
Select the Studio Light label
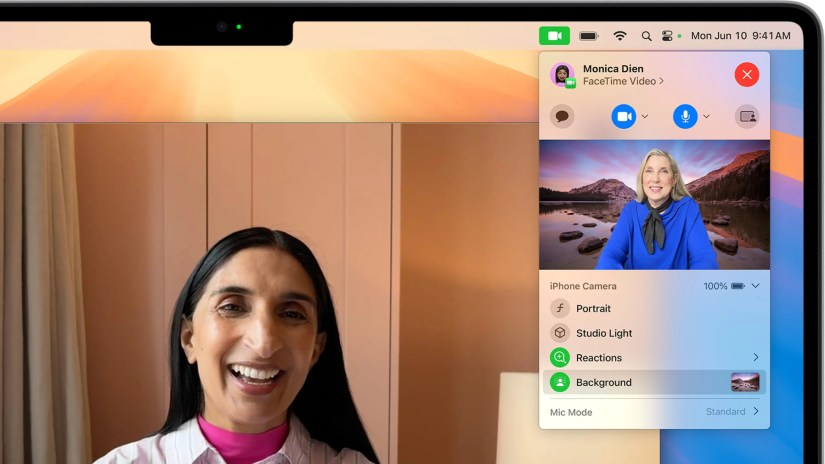604,333
